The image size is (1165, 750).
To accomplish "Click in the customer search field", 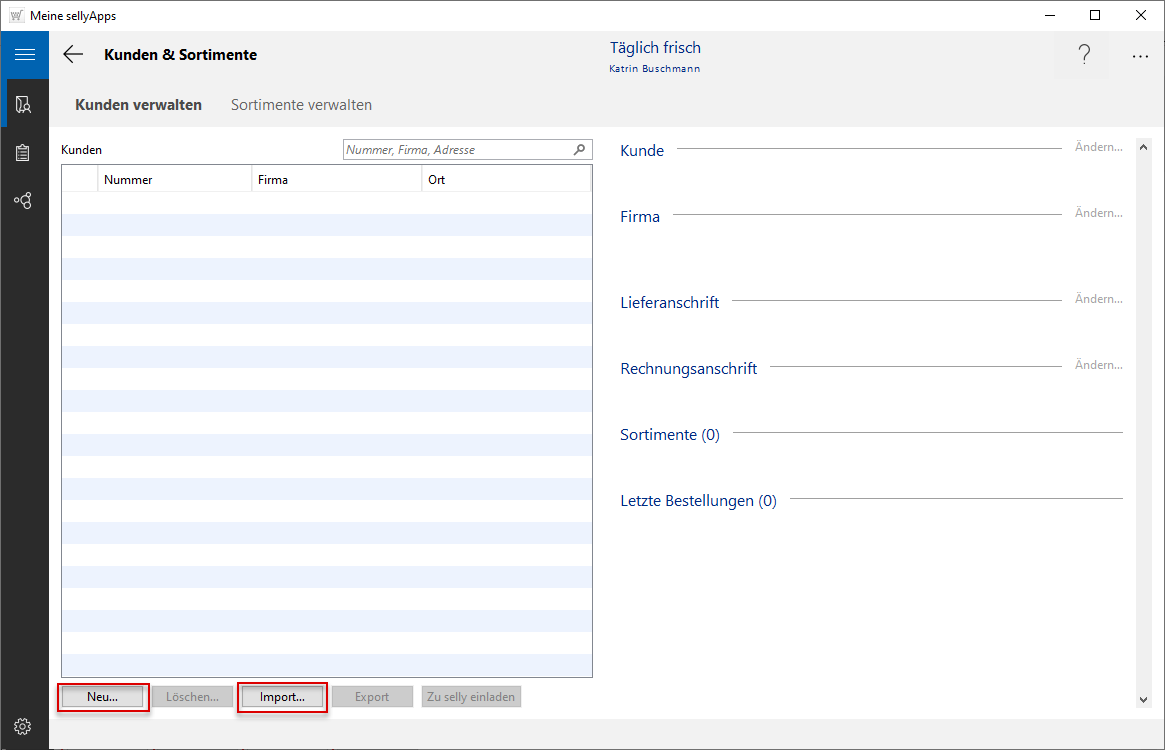I will [457, 150].
